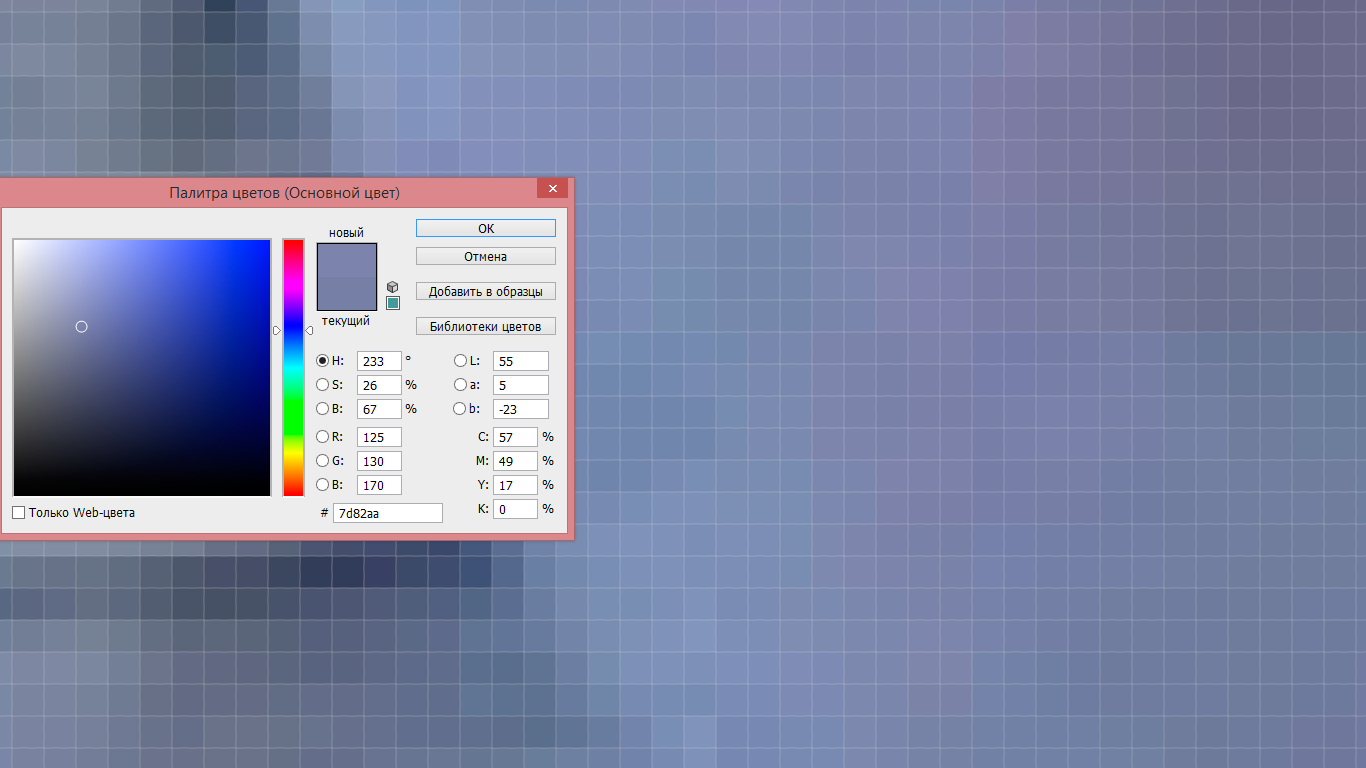This screenshot has width=1366, height=768.
Task: Click the web-safe warning cube icon
Action: point(392,287)
